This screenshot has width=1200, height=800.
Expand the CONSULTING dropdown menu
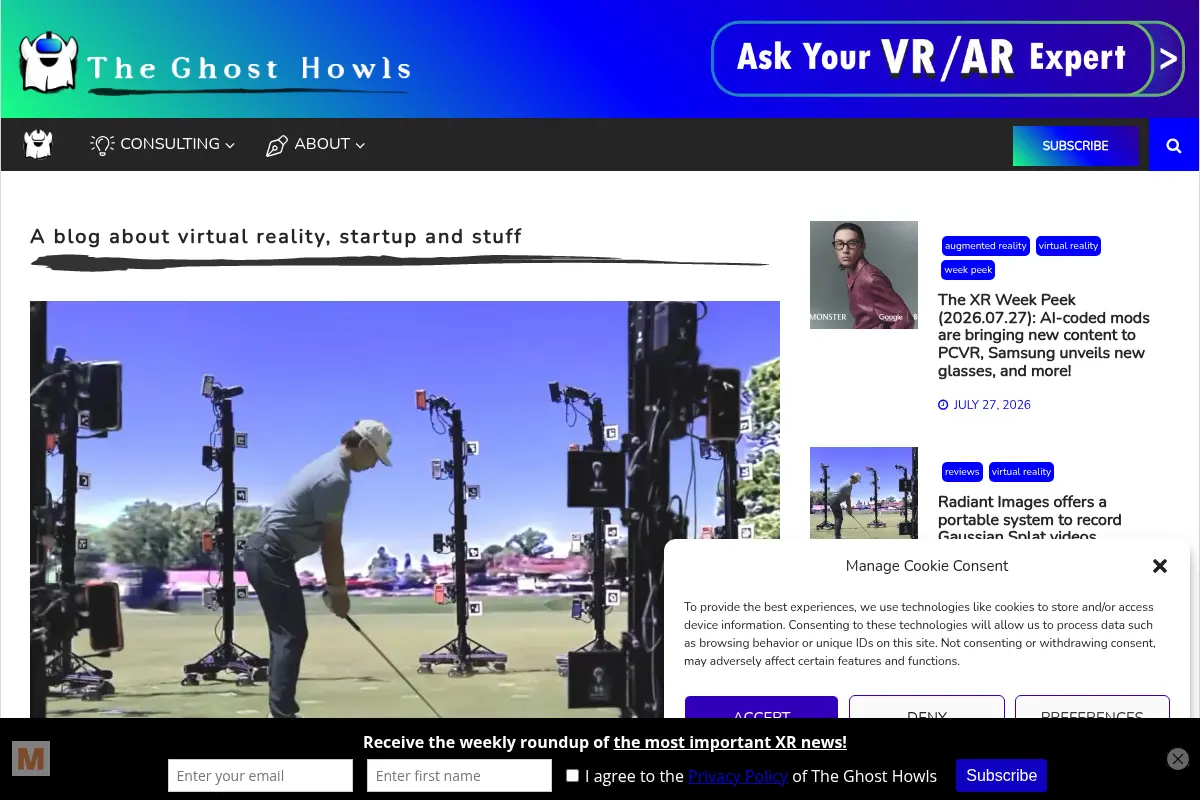pyautogui.click(x=164, y=145)
